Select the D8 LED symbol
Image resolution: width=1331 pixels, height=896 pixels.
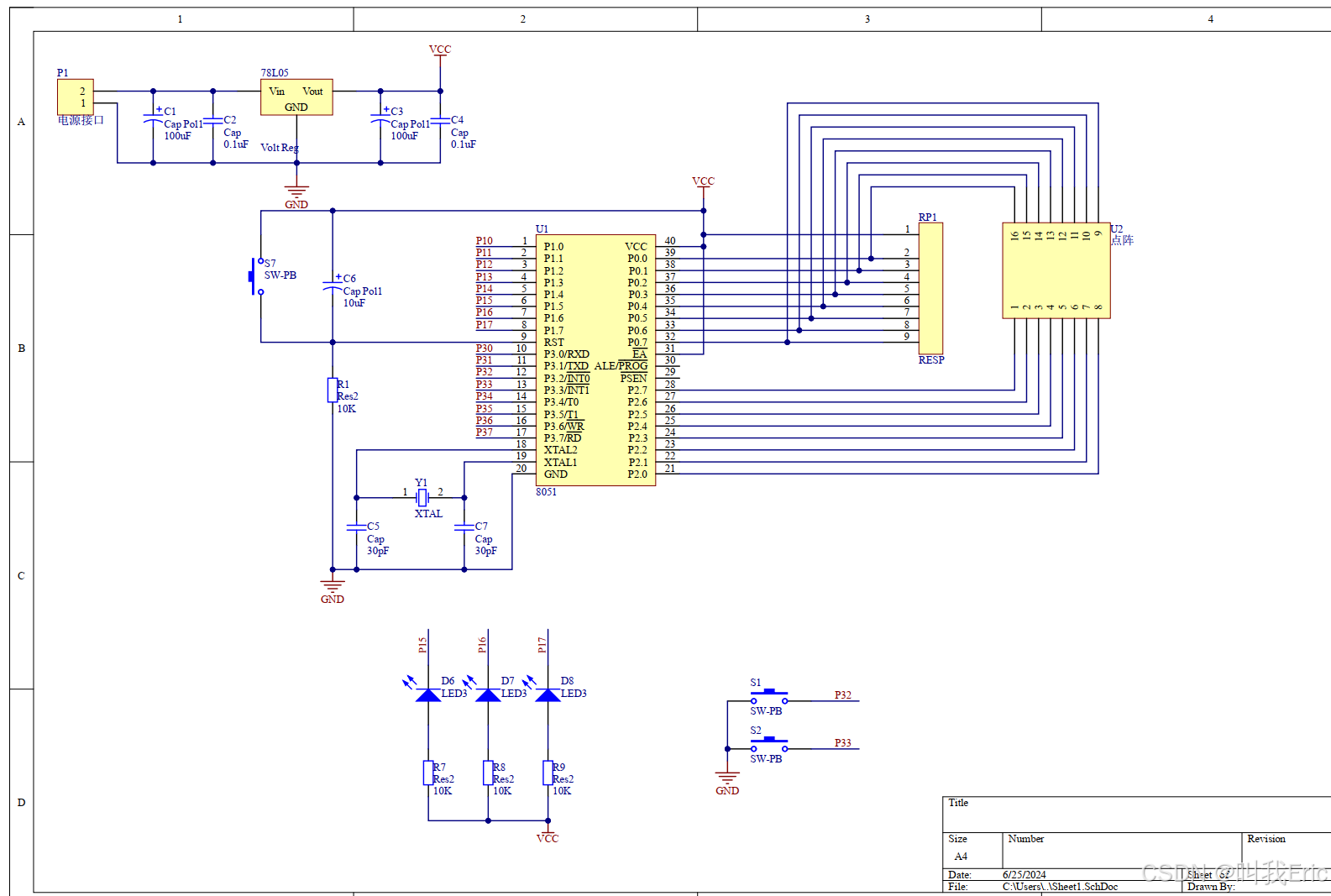tap(548, 694)
